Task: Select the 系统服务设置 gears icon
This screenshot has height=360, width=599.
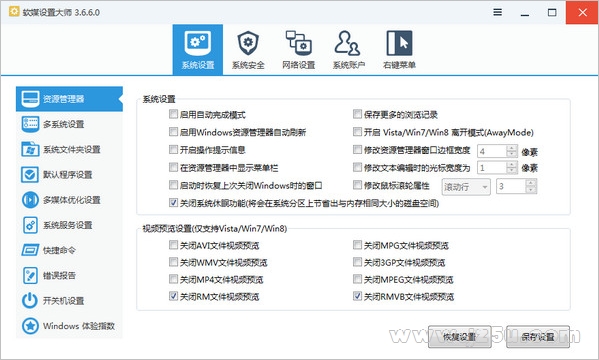Action: [x=30, y=225]
